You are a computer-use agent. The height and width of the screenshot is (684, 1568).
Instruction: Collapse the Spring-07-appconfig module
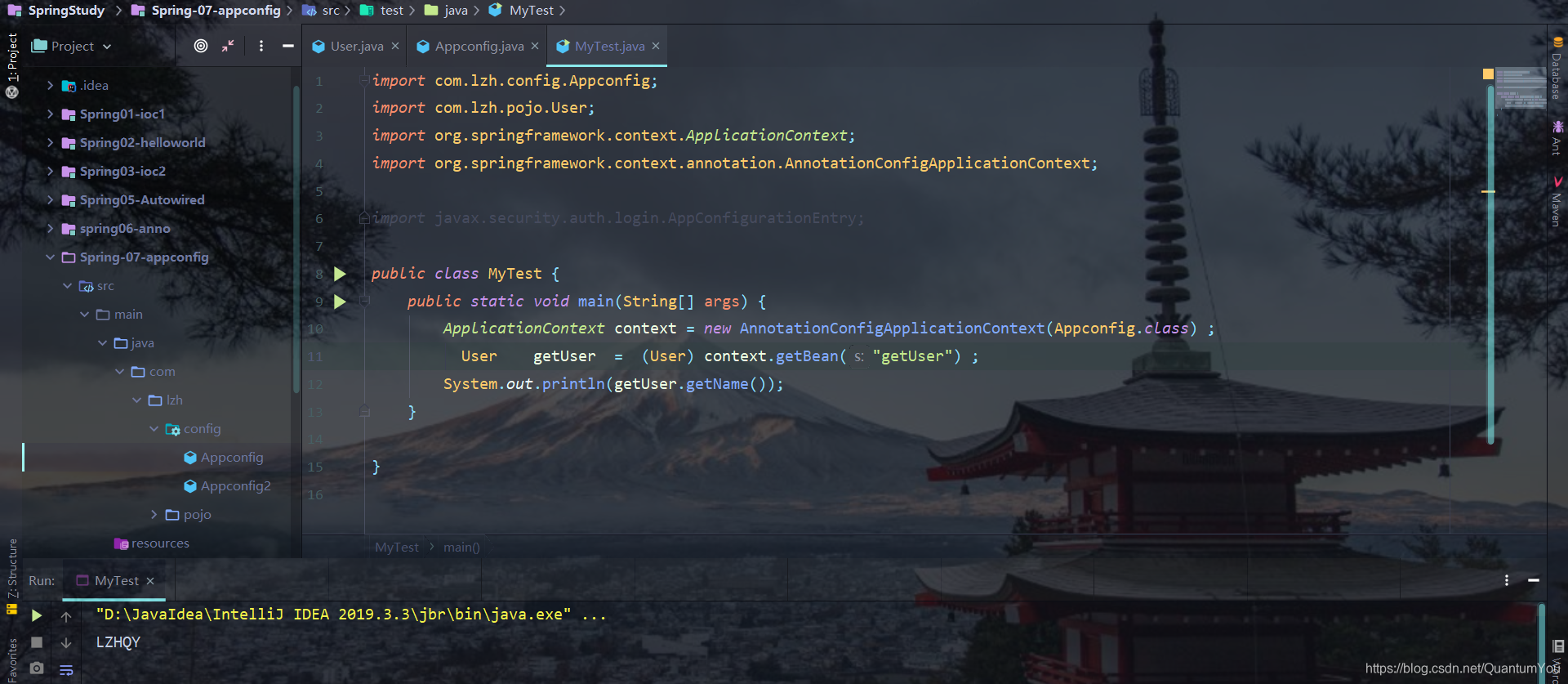click(50, 257)
